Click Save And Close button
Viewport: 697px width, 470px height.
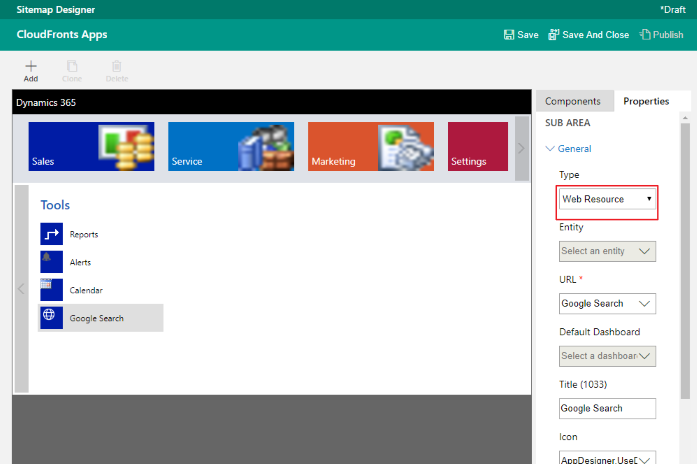click(589, 35)
